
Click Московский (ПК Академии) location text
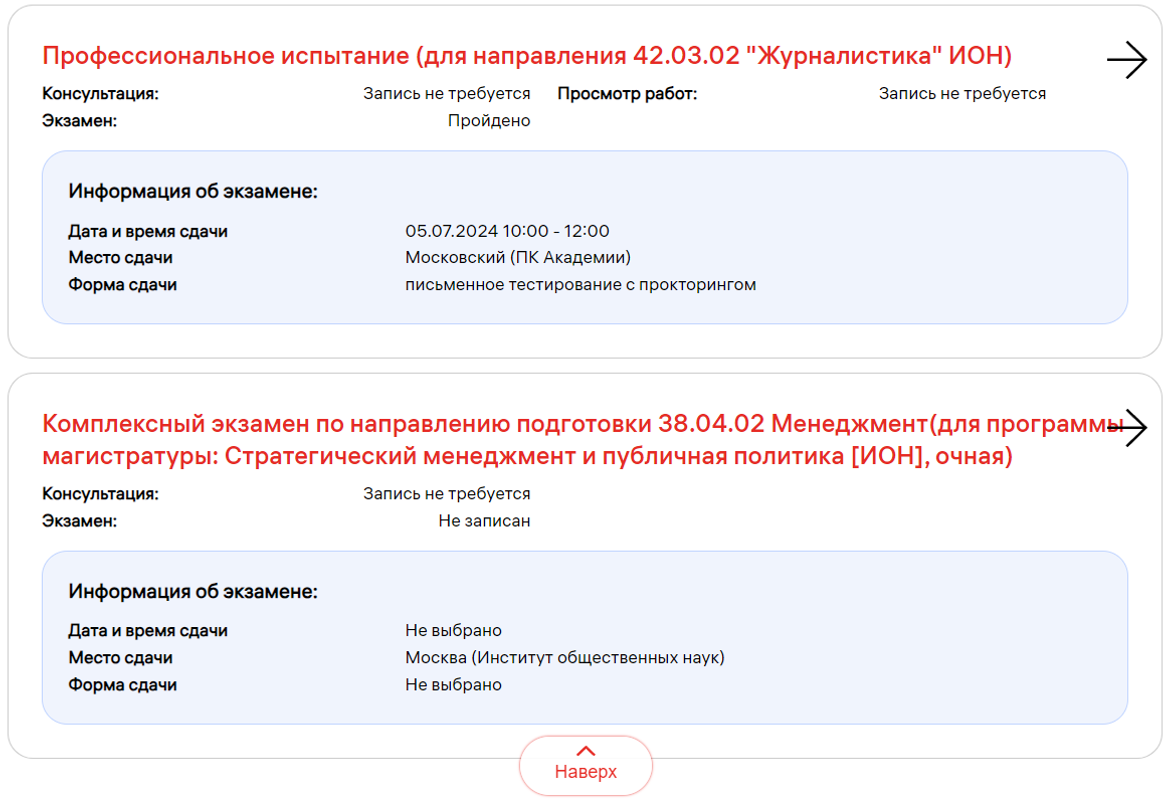click(x=518, y=258)
